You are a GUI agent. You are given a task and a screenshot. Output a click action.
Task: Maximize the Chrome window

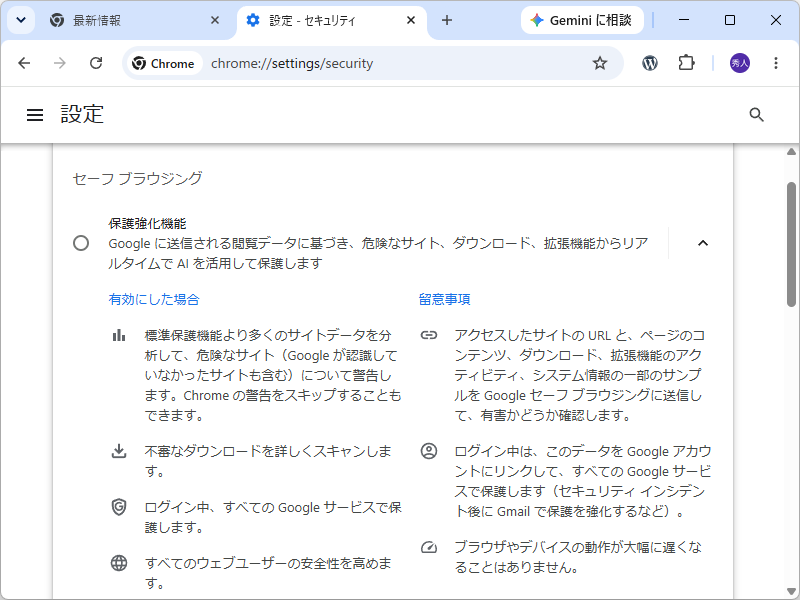[x=730, y=20]
